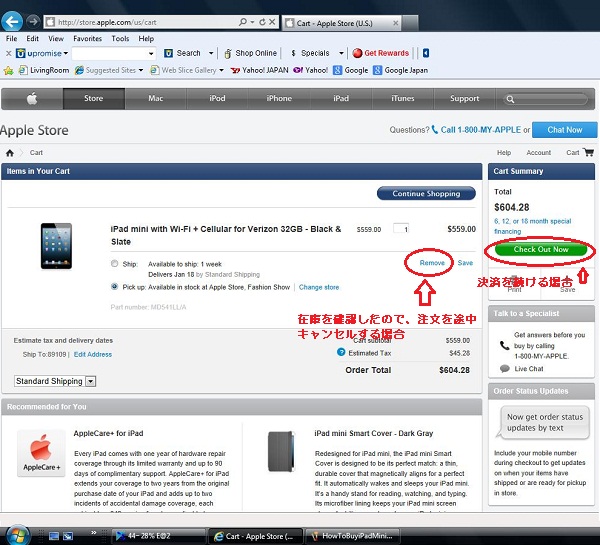600x545 pixels.
Task: Open the Google Japan bookmark
Action: point(400,70)
